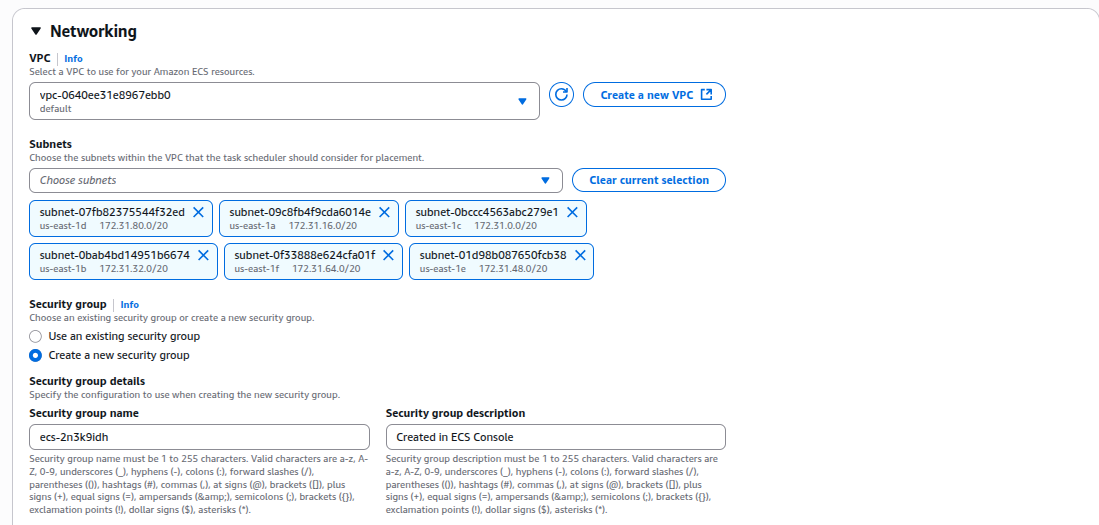Click the Networking section heading
This screenshot has height=525, width=1099.
point(93,32)
